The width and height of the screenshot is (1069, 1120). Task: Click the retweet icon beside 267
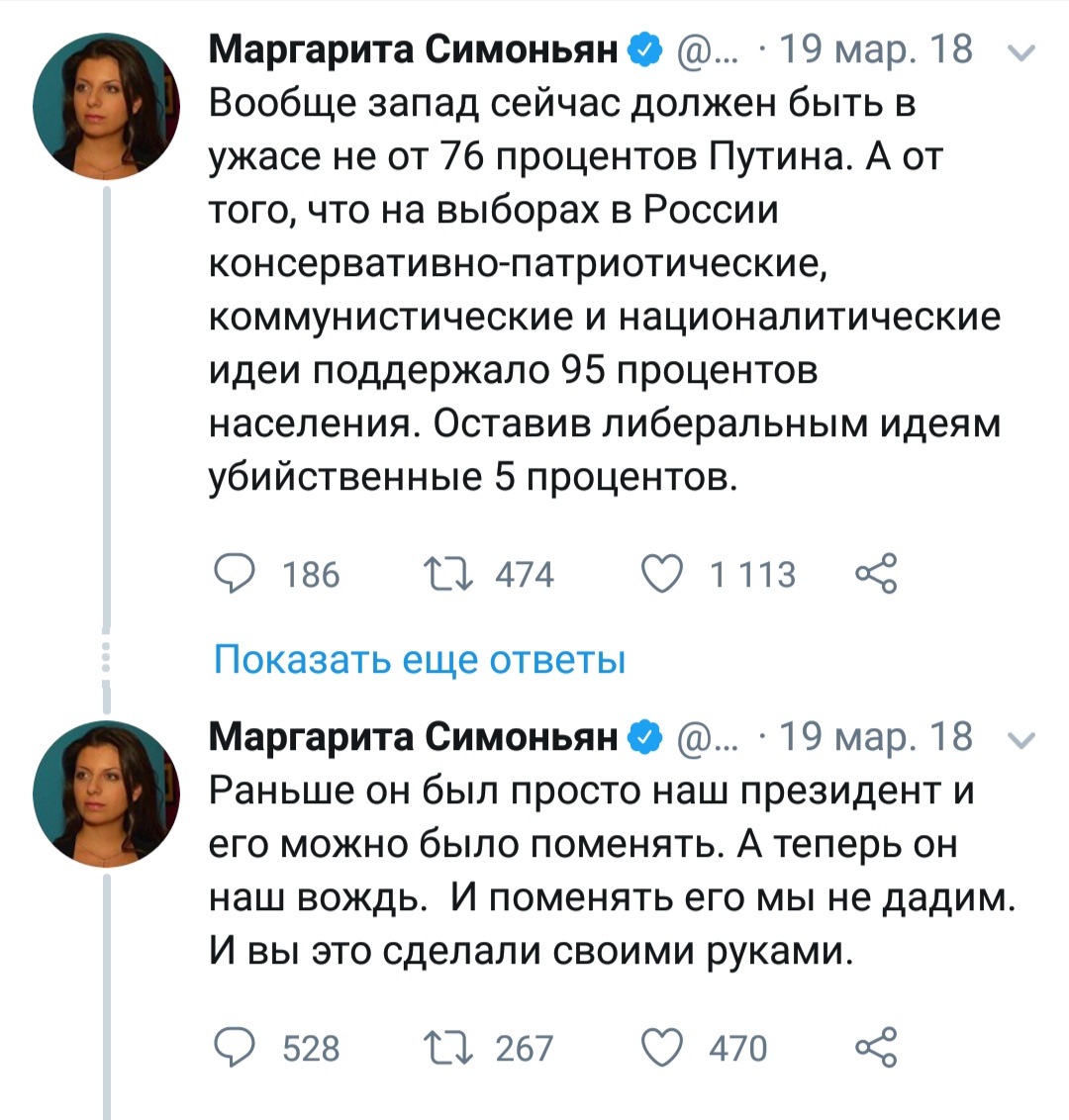tap(447, 1048)
